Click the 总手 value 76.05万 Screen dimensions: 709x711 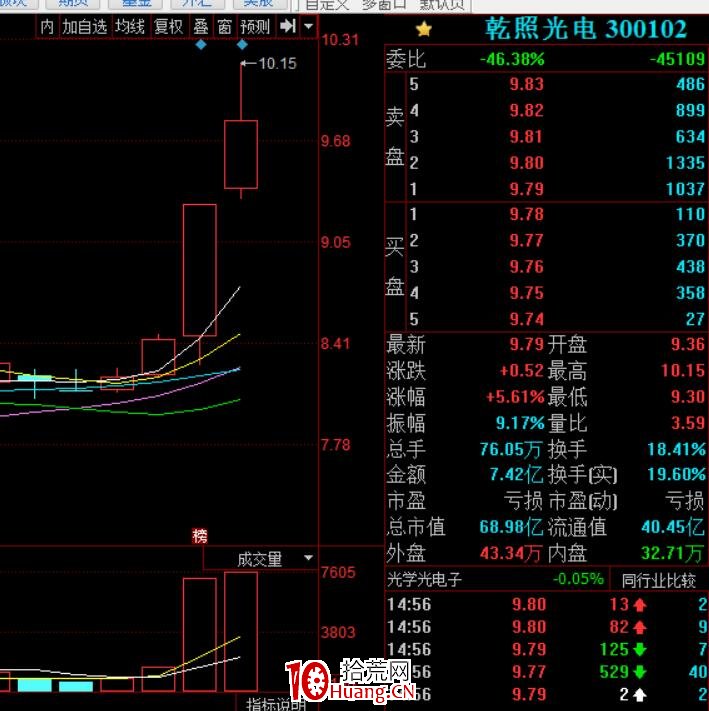click(511, 449)
